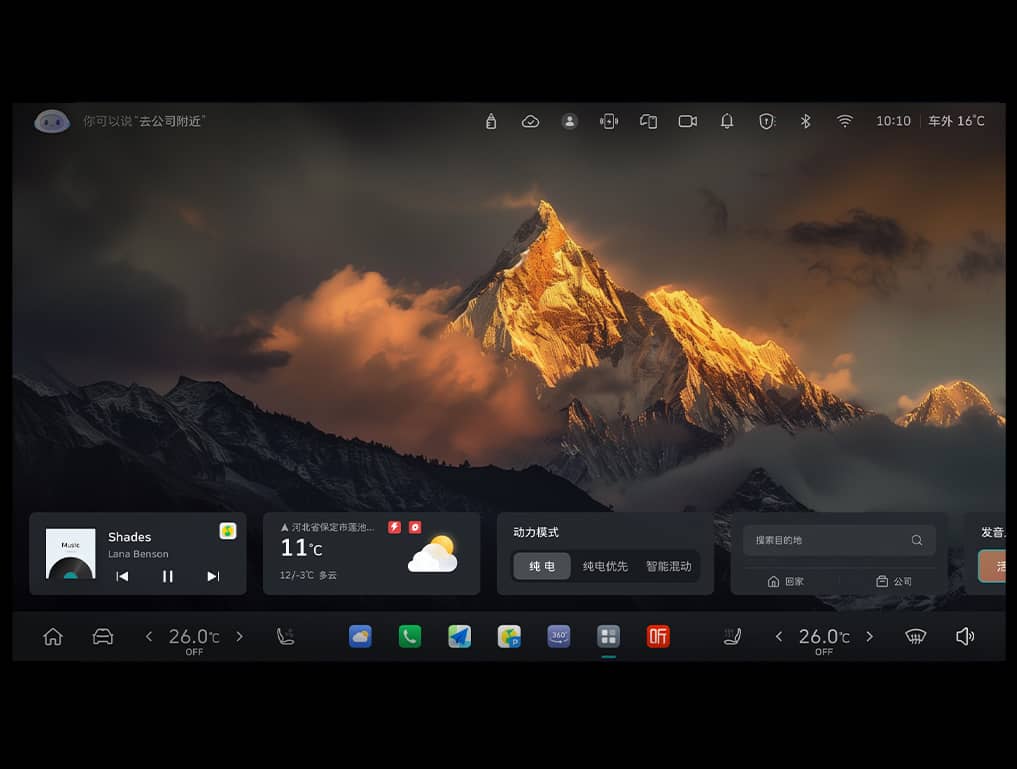This screenshot has height=769, width=1017.
Task: Open the notifications bell icon
Action: click(x=727, y=121)
